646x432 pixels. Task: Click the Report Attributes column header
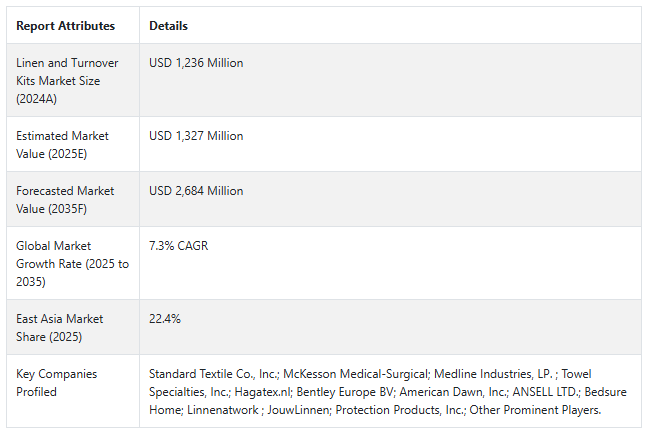point(65,26)
